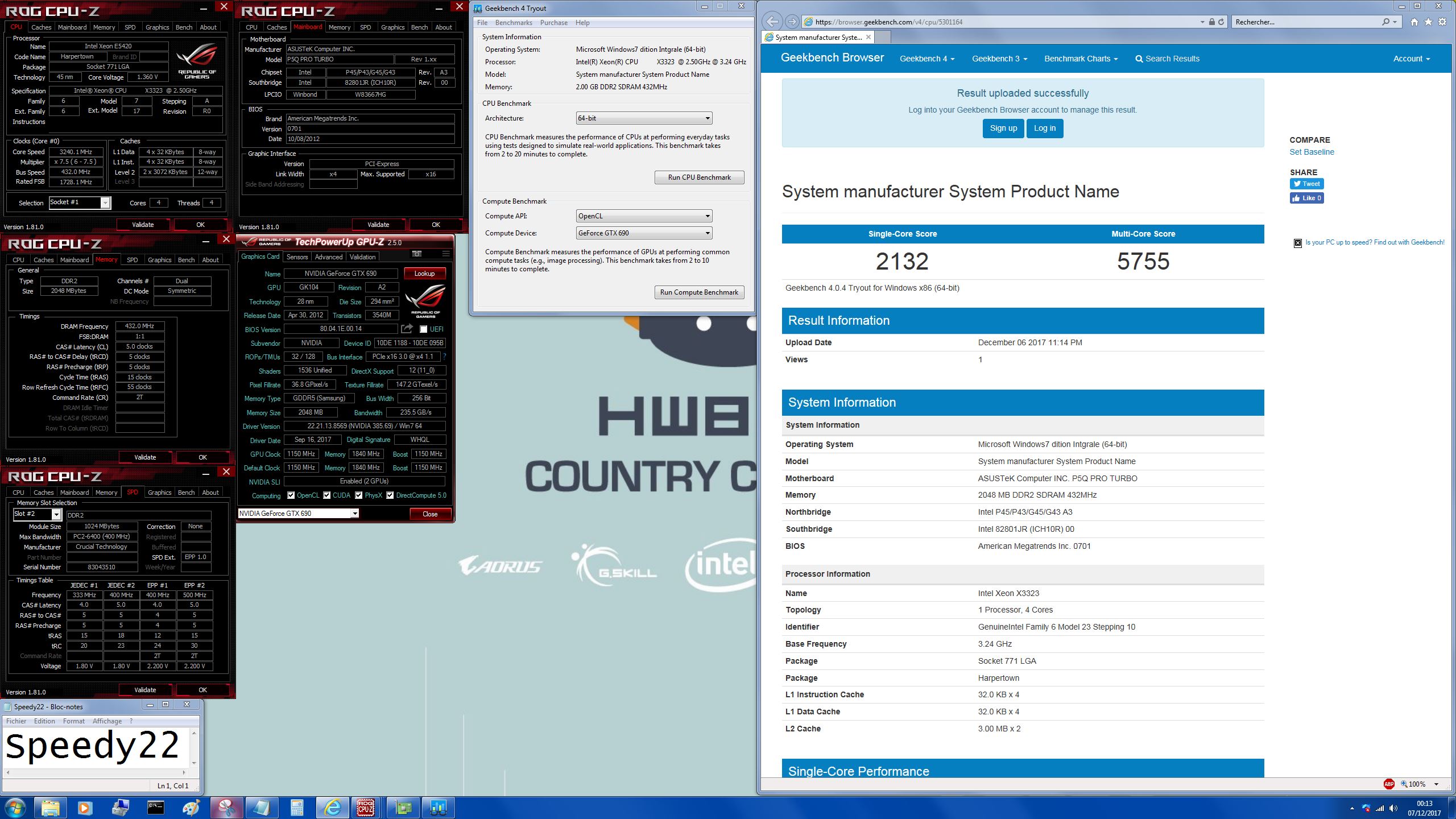
Task: Open the Snipping Tool taskbar icon
Action: (226, 808)
